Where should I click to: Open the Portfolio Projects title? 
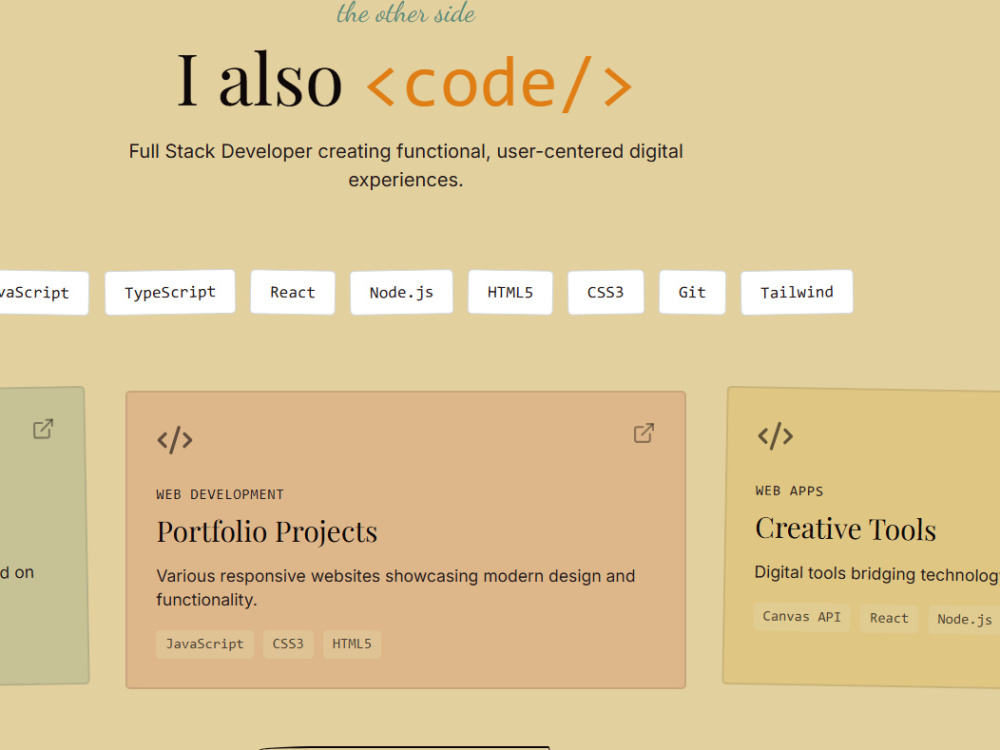tap(267, 532)
